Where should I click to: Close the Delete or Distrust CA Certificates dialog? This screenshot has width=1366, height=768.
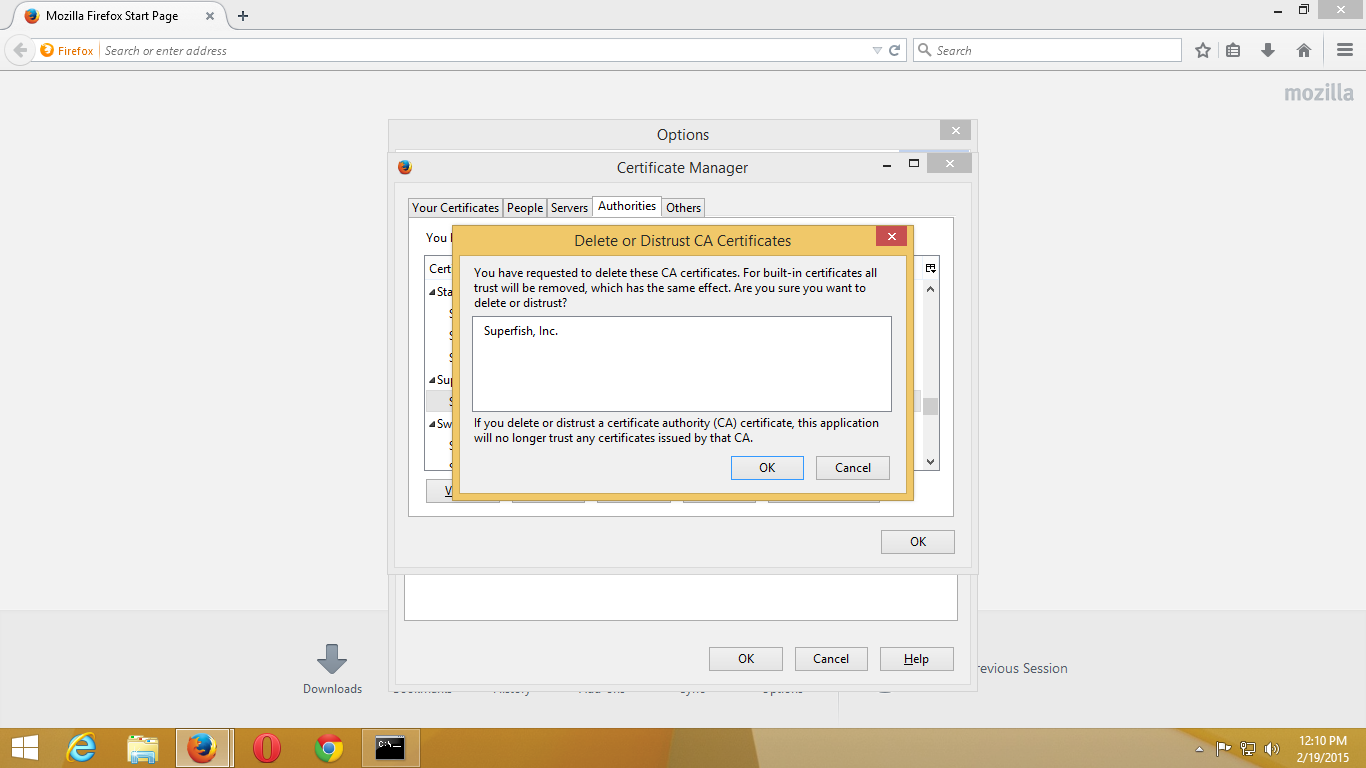[x=891, y=236]
